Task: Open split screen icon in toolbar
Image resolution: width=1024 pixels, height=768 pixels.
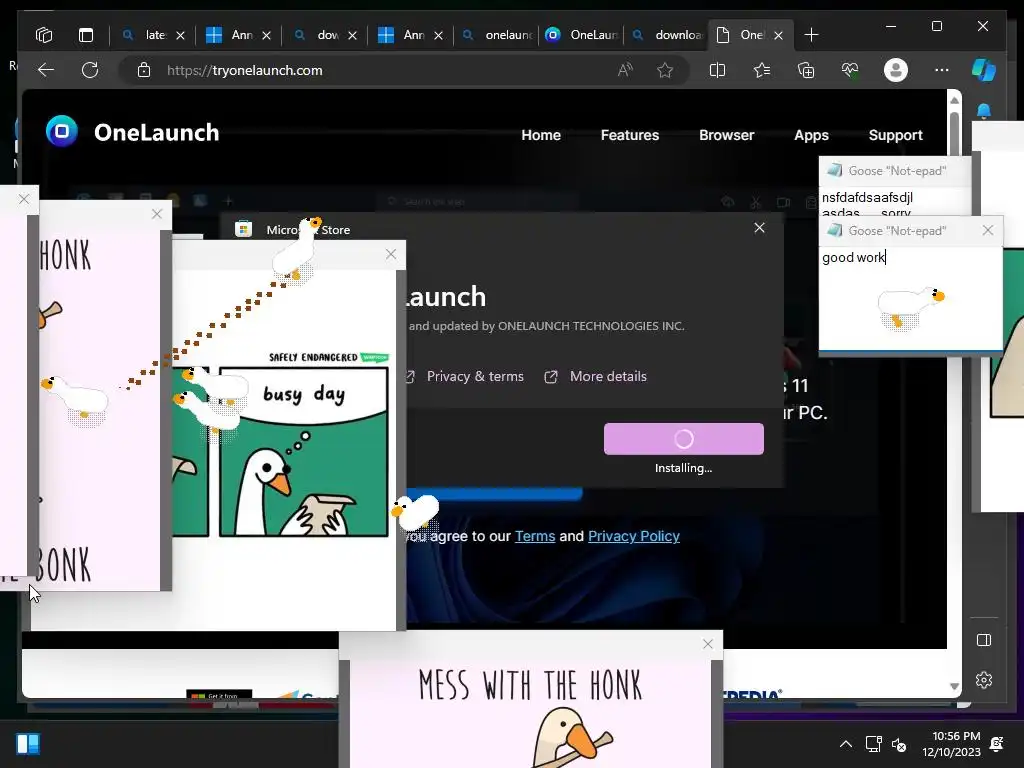Action: tap(717, 70)
